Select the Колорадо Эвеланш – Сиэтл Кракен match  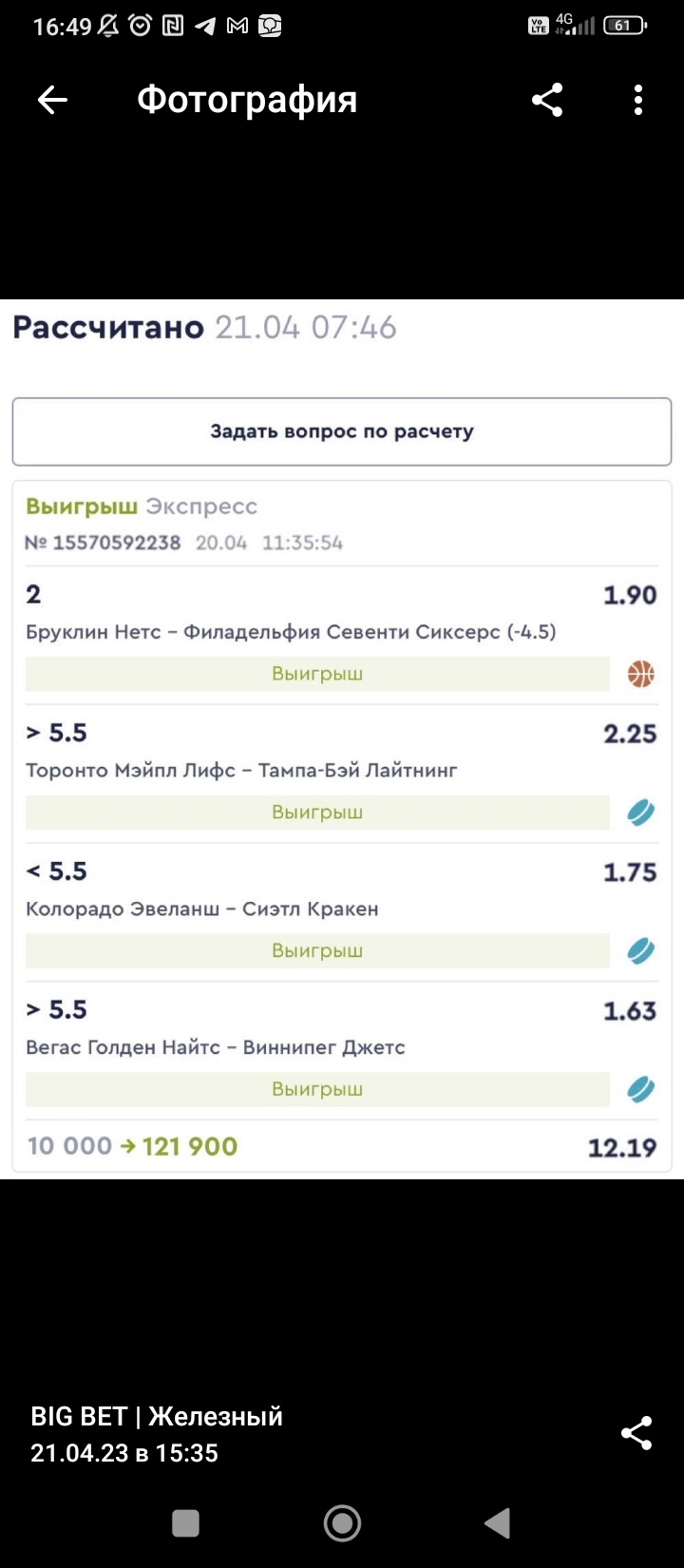click(x=202, y=909)
